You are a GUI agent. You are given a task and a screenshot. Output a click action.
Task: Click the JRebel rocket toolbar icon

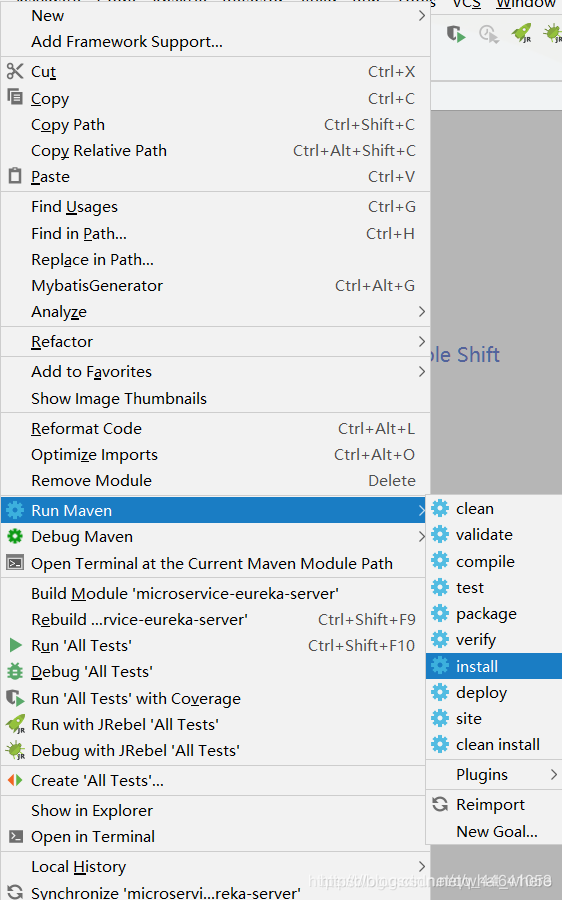pos(522,34)
